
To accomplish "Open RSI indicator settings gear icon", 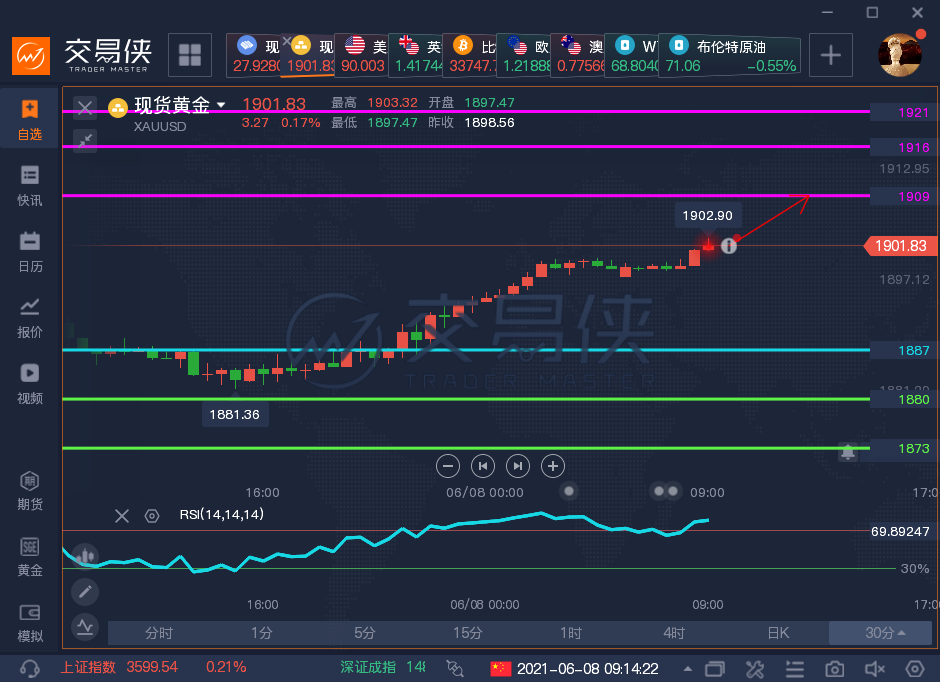I will (152, 515).
